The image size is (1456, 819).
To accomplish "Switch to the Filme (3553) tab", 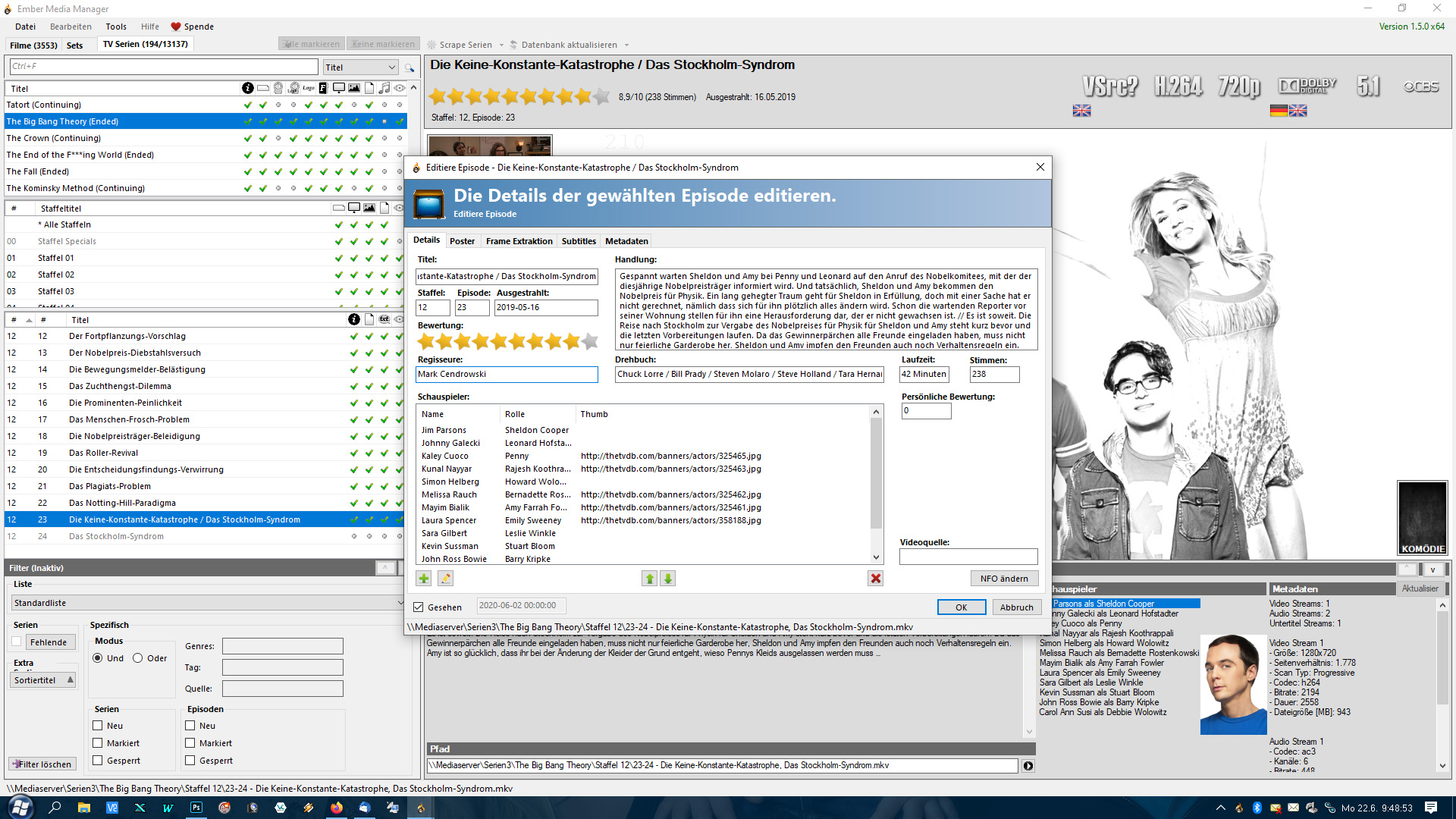I will [33, 45].
